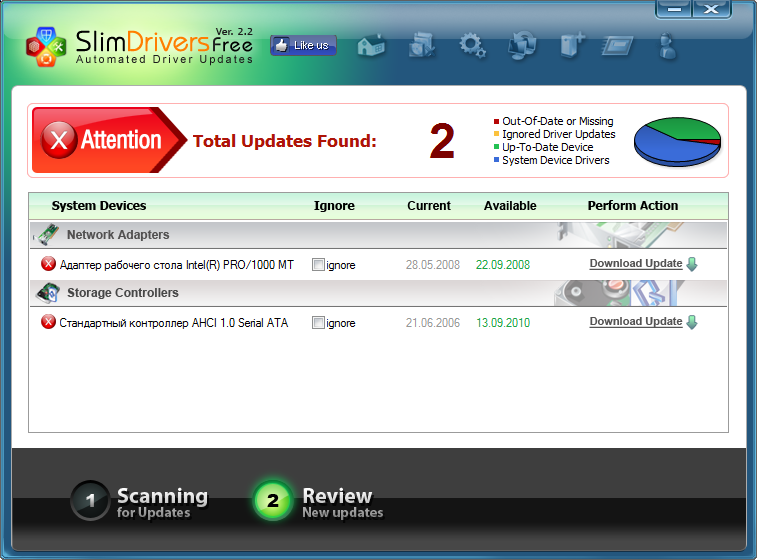Click the Ignore column header

[334, 206]
